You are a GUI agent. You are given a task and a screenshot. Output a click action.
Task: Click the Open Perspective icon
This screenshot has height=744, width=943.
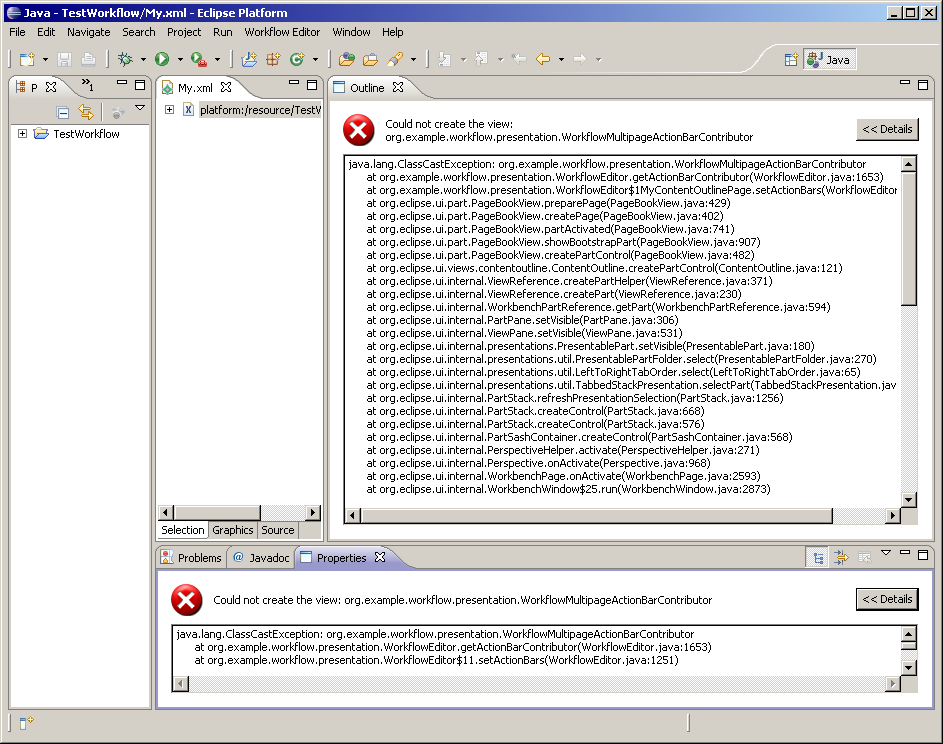791,60
